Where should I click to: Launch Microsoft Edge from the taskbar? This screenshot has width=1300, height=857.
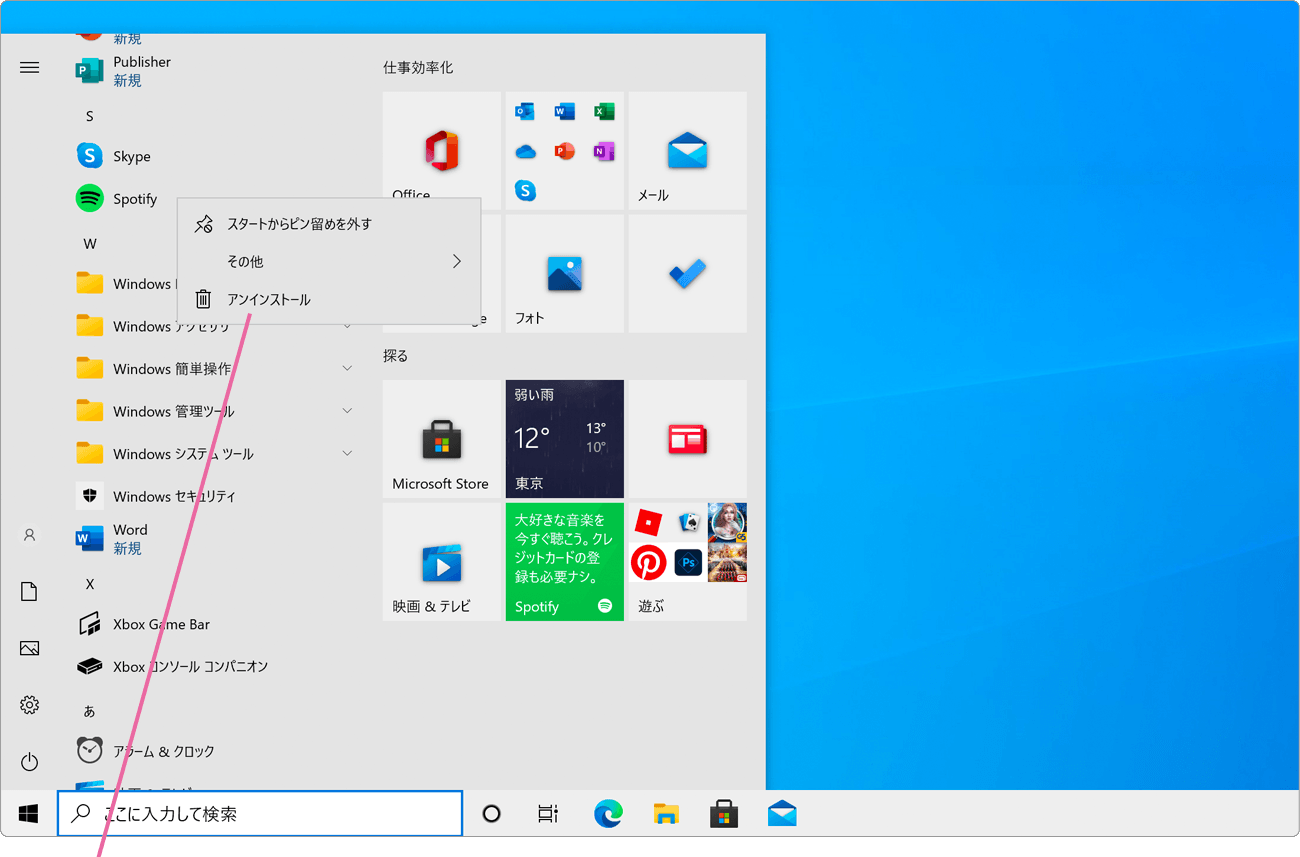pyautogui.click(x=608, y=814)
